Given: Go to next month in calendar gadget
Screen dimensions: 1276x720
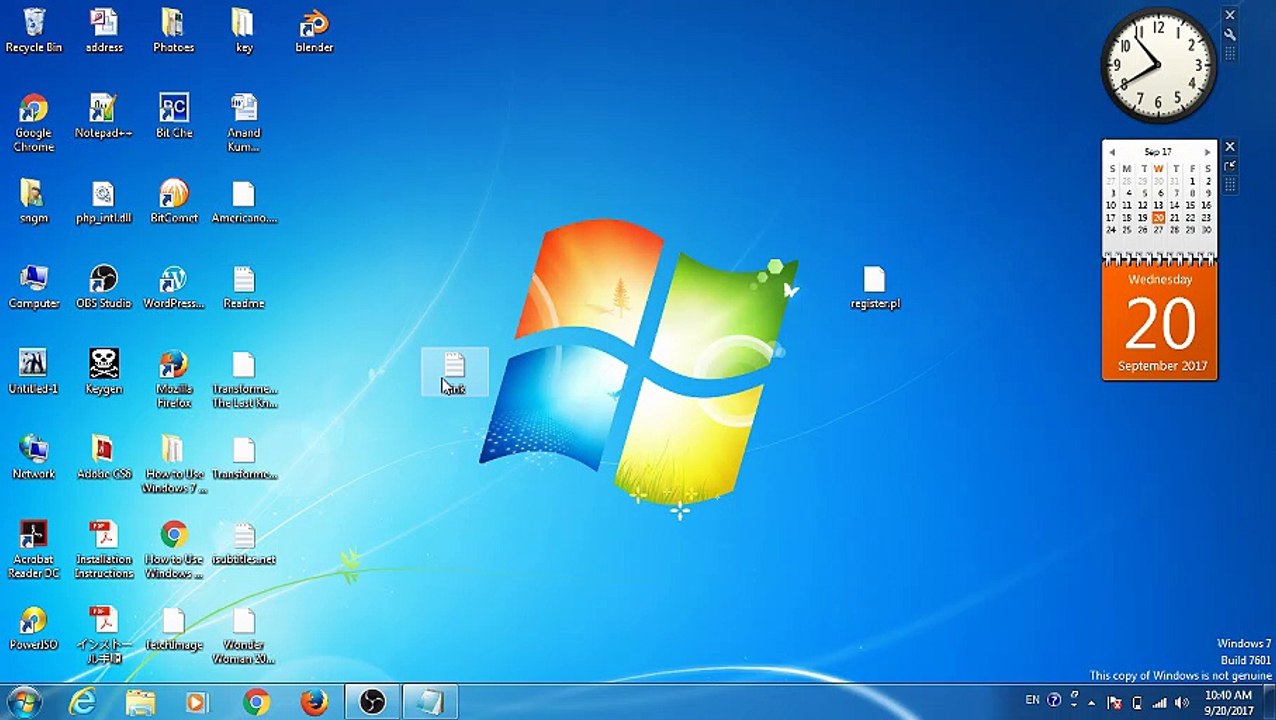Looking at the screenshot, I should (1207, 152).
